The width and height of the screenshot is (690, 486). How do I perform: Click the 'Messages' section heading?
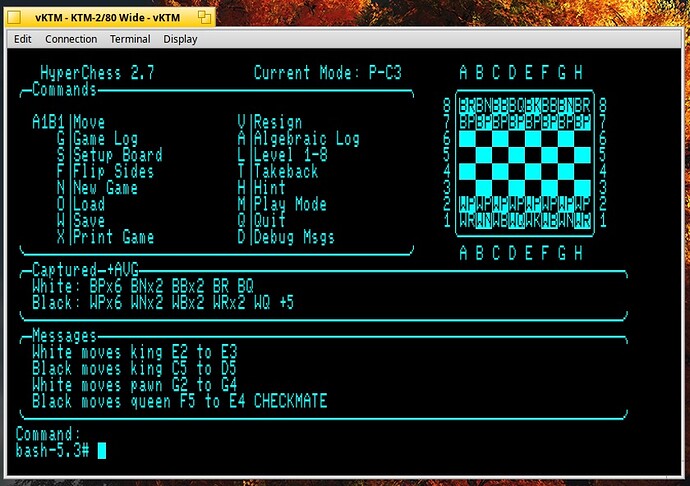(x=64, y=336)
